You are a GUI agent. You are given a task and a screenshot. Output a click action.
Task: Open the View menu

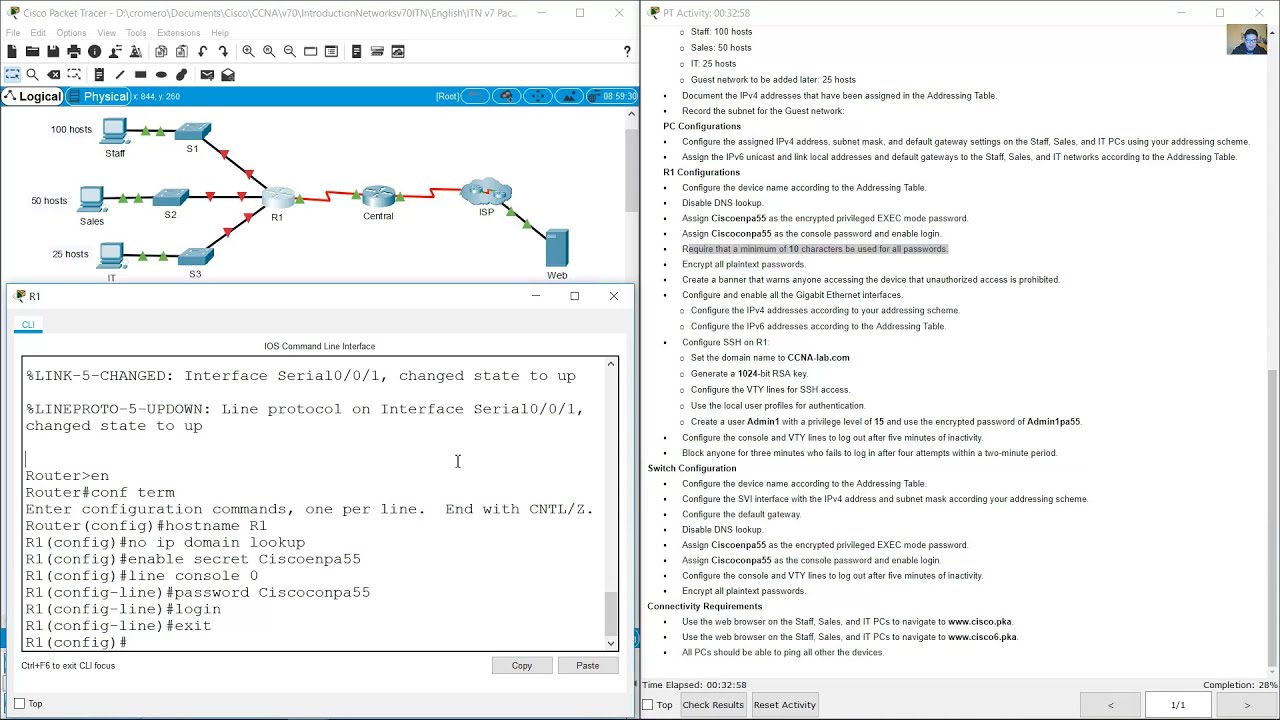105,33
